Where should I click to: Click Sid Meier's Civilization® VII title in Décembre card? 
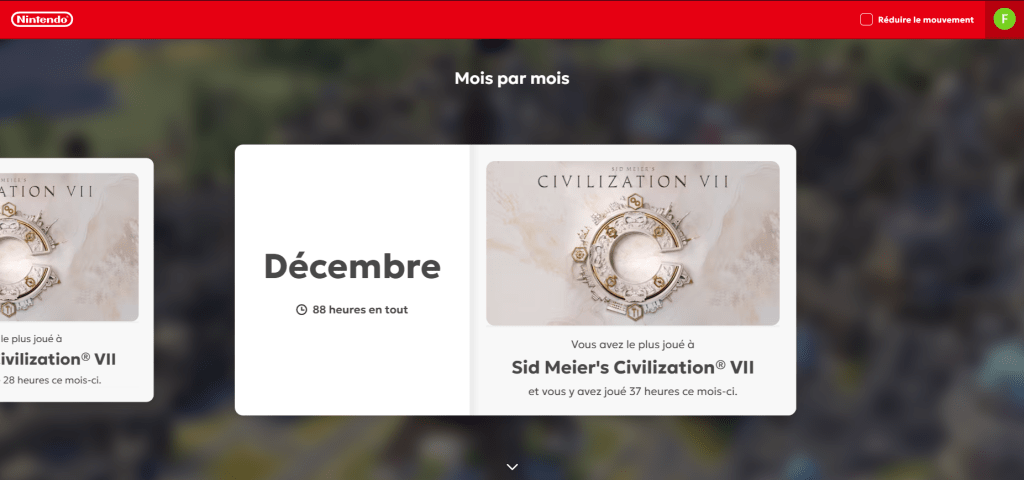click(633, 367)
